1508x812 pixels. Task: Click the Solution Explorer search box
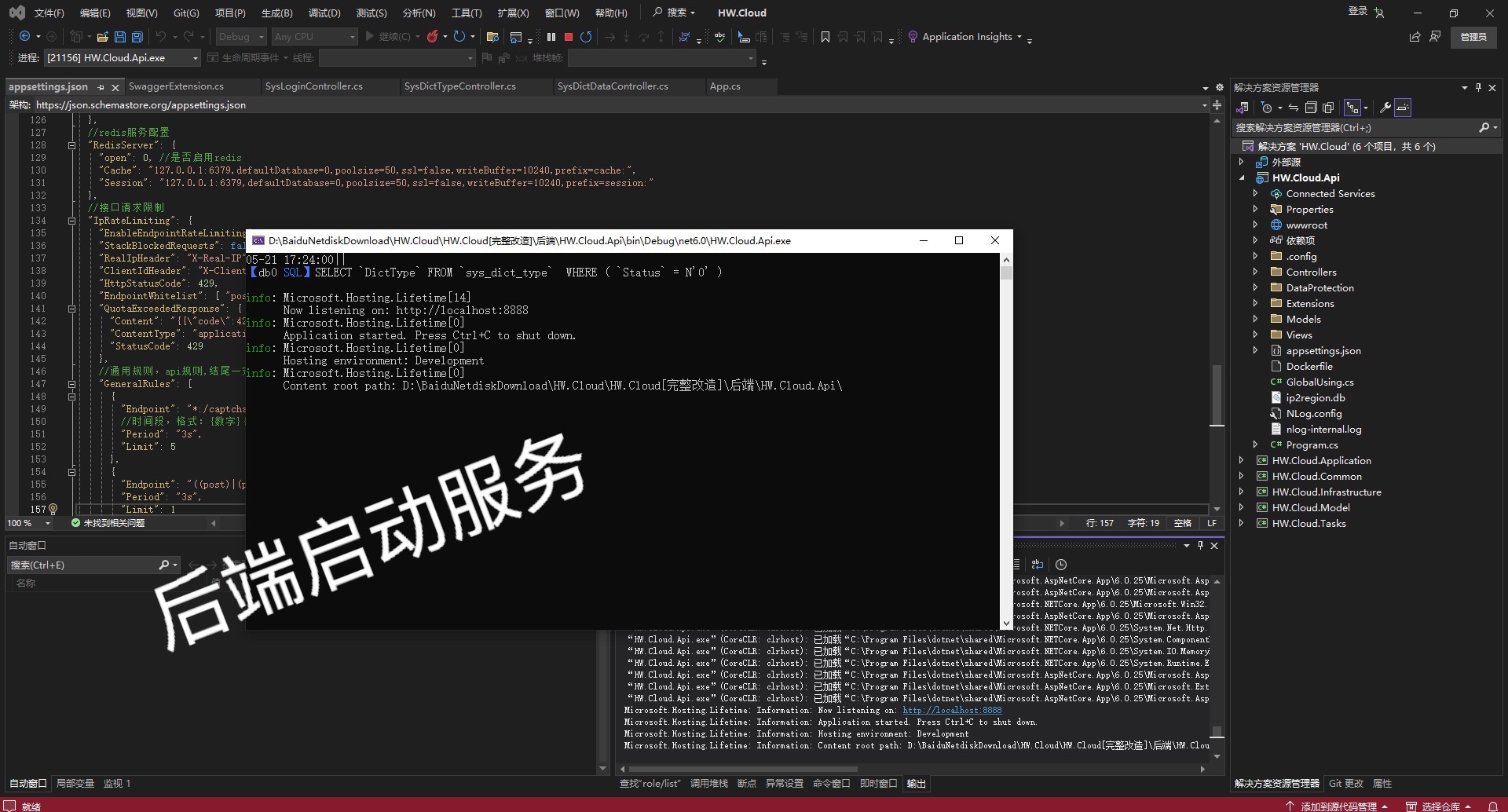tap(1355, 128)
